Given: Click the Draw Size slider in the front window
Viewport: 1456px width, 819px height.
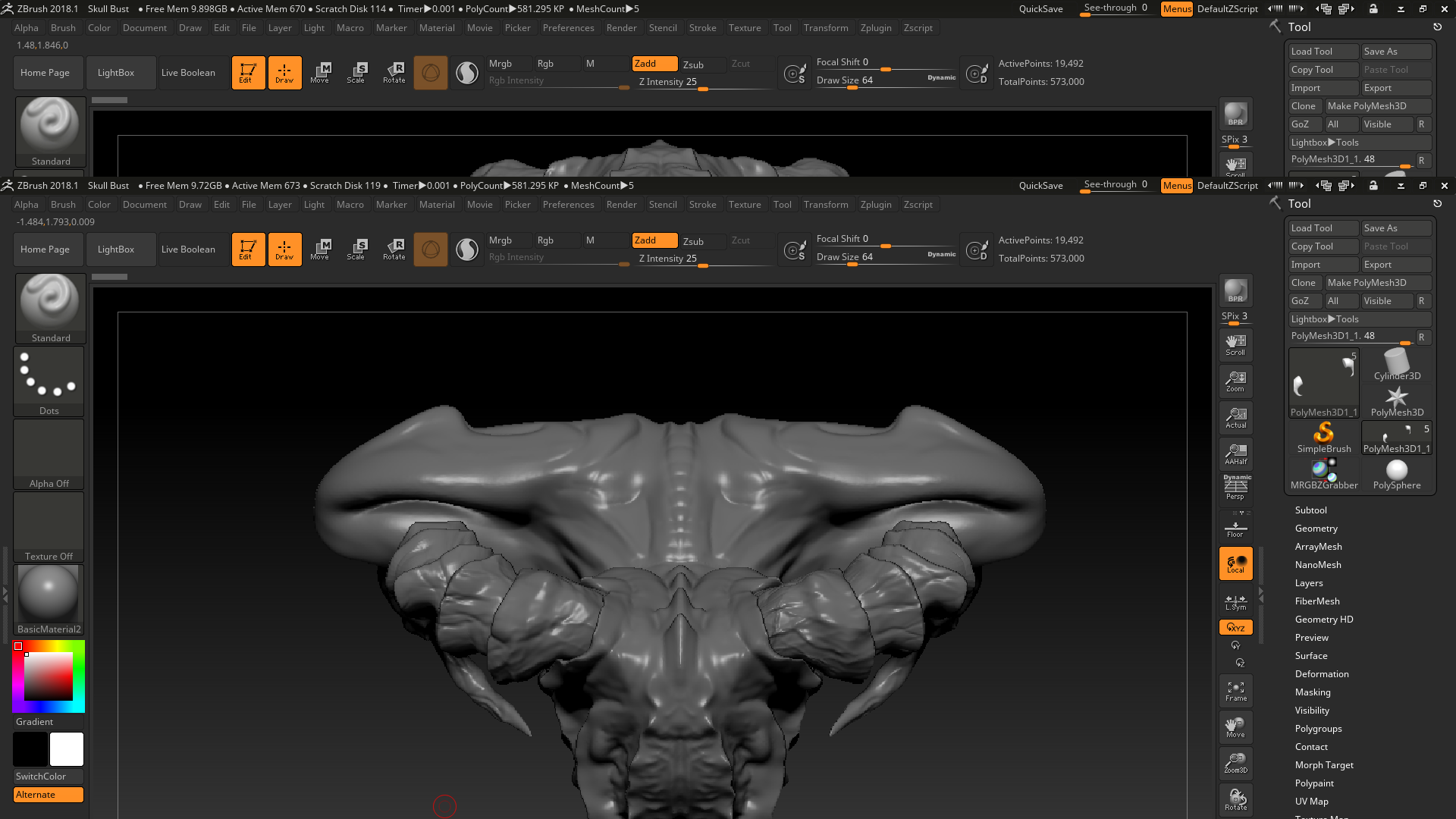Looking at the screenshot, I should point(886,258).
